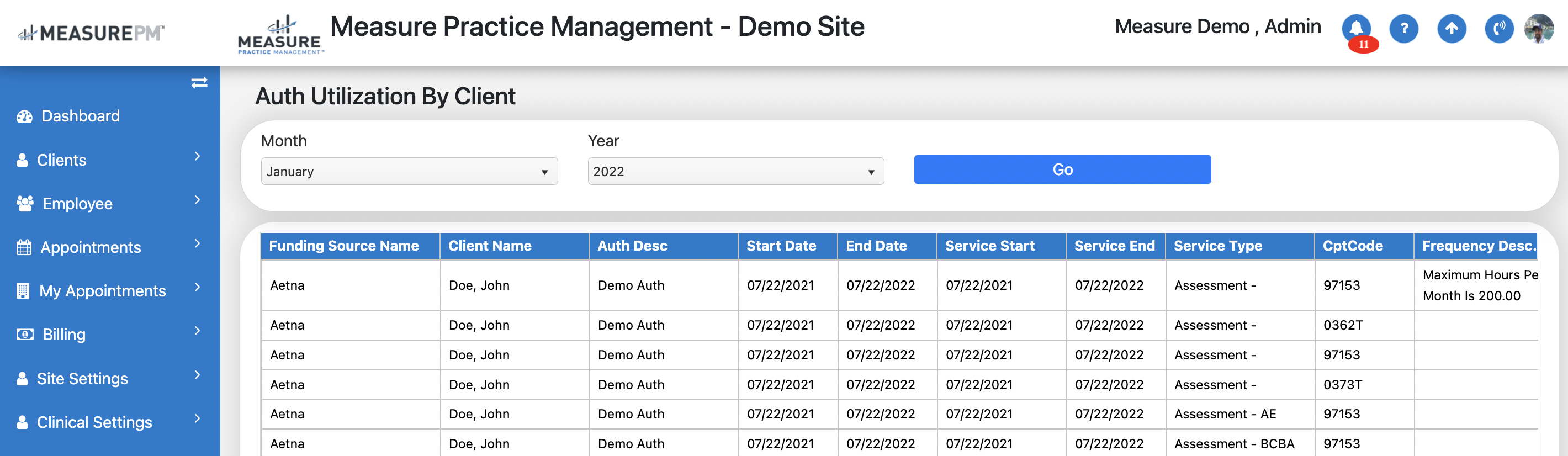Click the phone call icon in header
The image size is (1568, 456).
click(1499, 28)
